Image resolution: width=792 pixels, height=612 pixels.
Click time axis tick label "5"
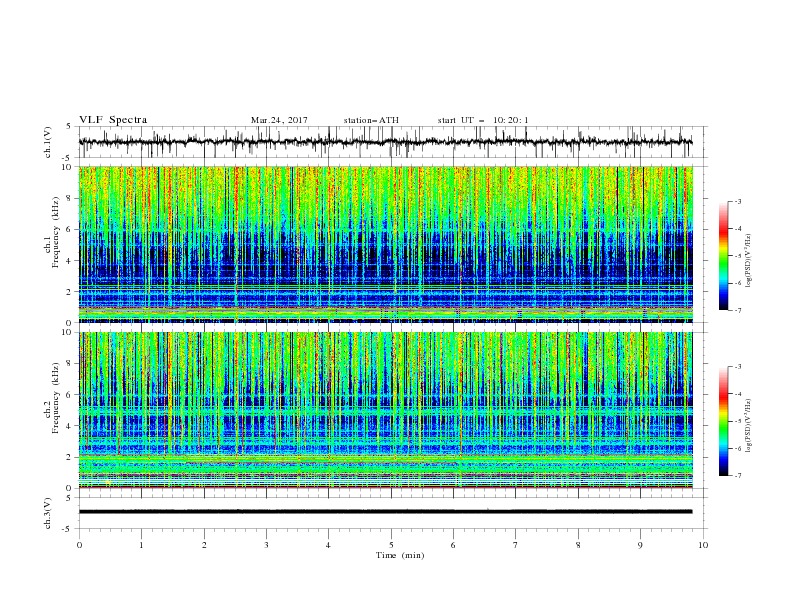[x=391, y=545]
